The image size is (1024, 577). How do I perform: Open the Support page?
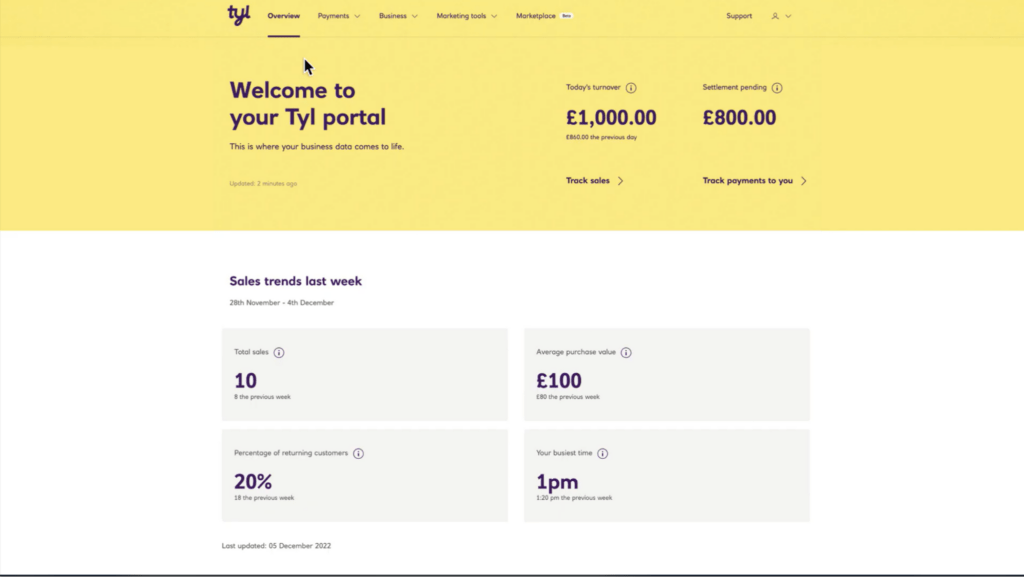pos(739,16)
